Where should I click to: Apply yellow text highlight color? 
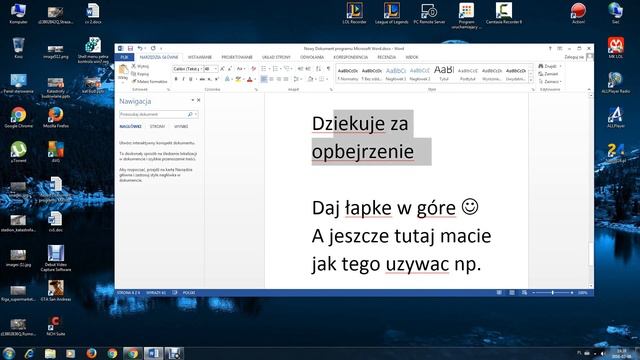238,79
